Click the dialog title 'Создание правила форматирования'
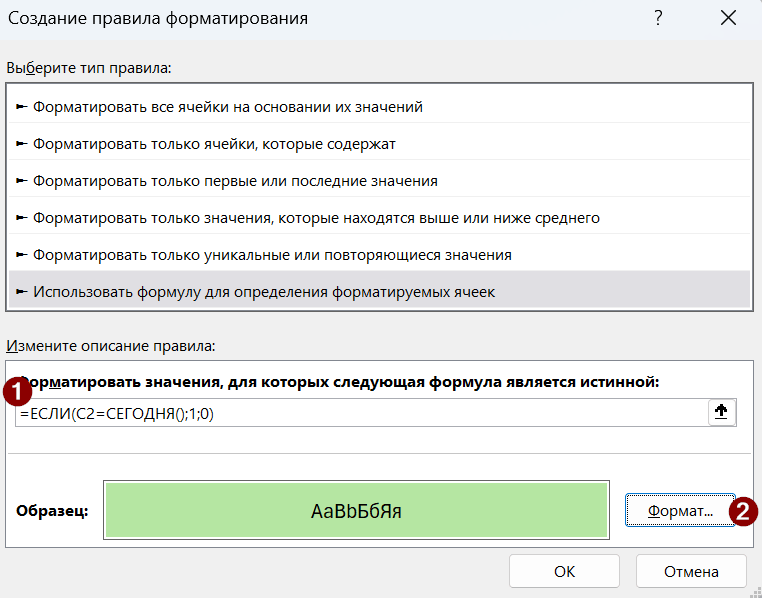Viewport: 762px width, 598px height. point(158,18)
